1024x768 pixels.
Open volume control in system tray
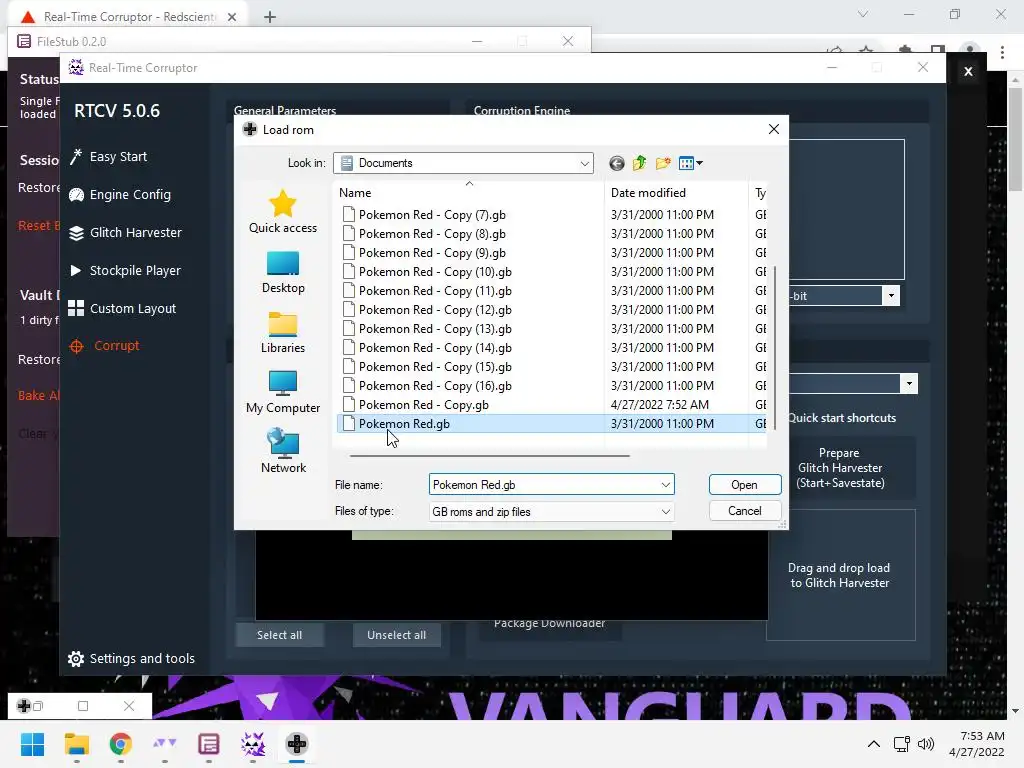coord(925,744)
